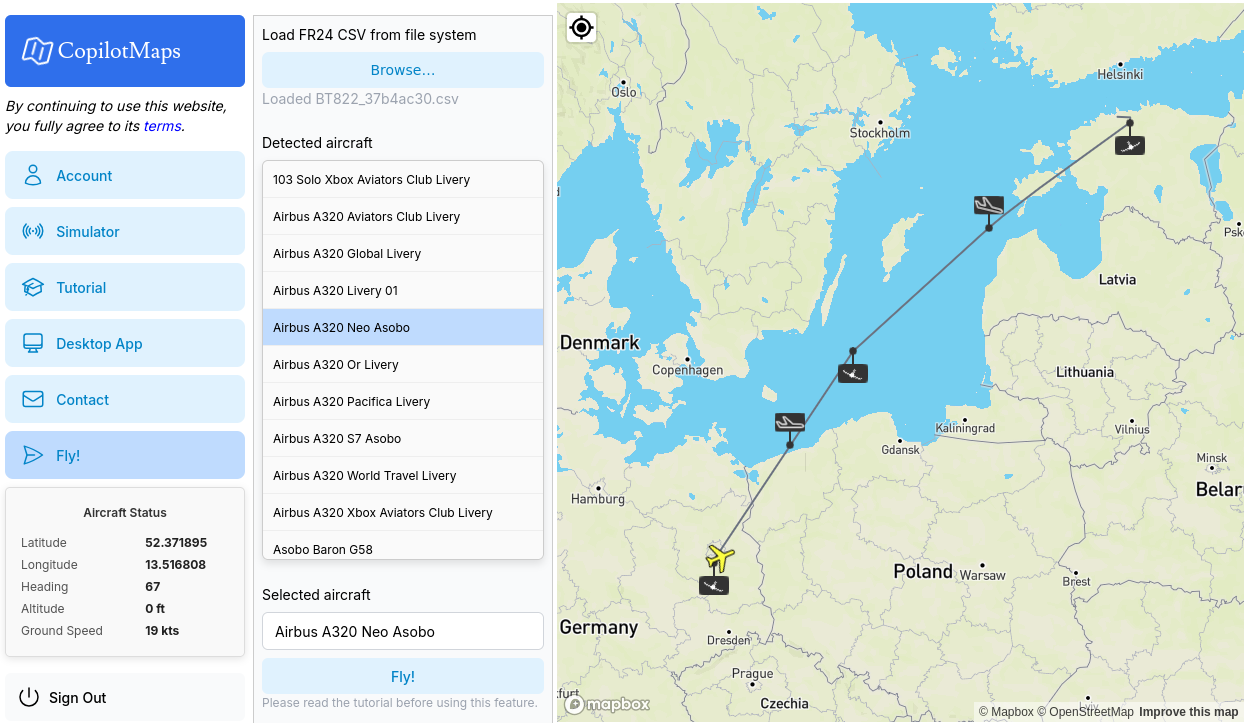The image size is (1246, 723).
Task: Click the Desktop App monitor icon
Action: (33, 343)
